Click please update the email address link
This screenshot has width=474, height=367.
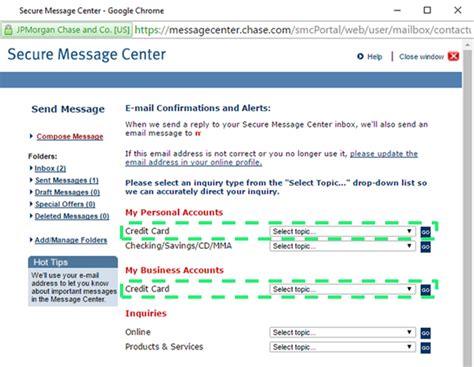click(271, 158)
